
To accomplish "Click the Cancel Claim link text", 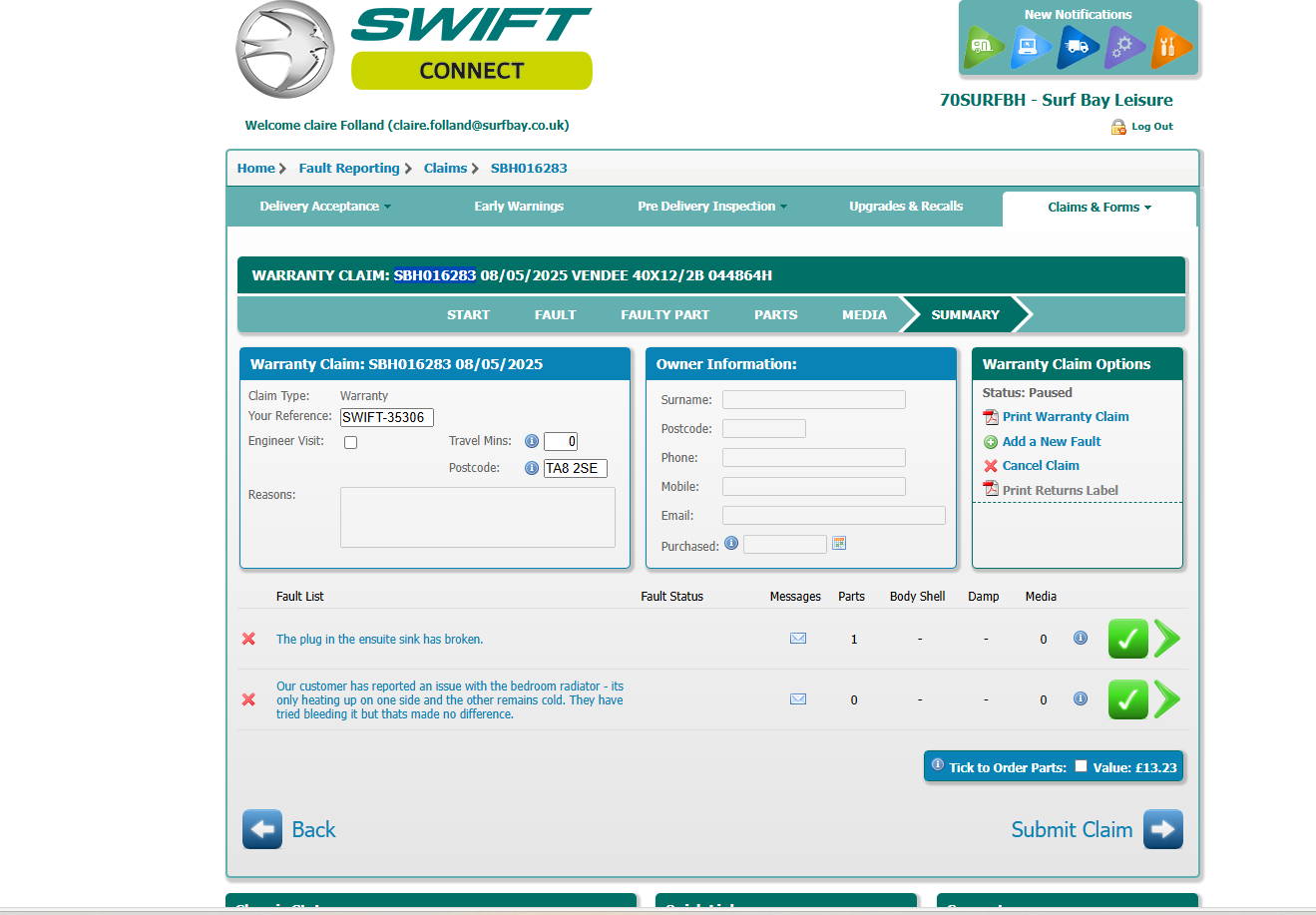I will point(1041,466).
